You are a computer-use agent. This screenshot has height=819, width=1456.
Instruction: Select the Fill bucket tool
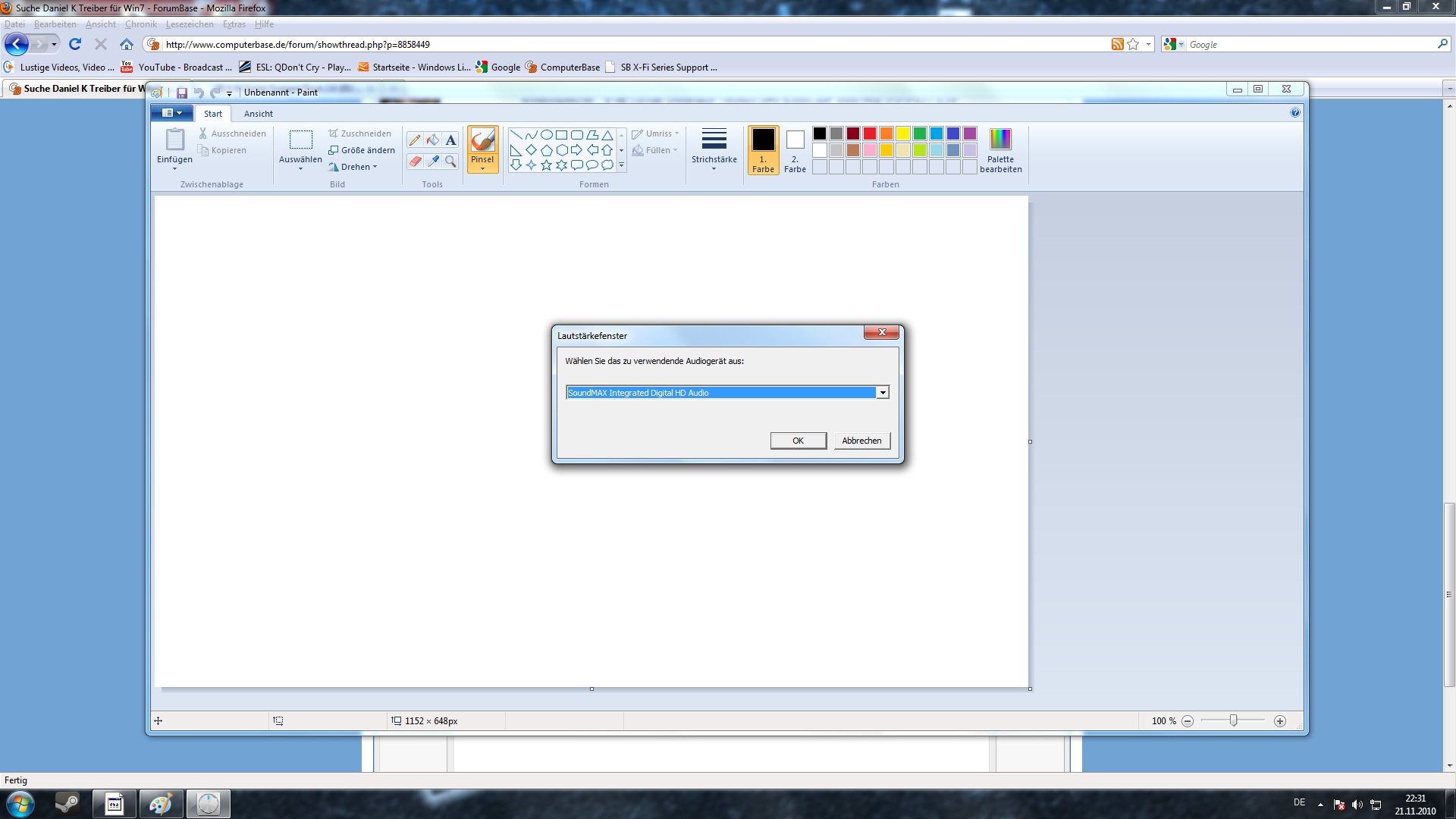(x=433, y=140)
